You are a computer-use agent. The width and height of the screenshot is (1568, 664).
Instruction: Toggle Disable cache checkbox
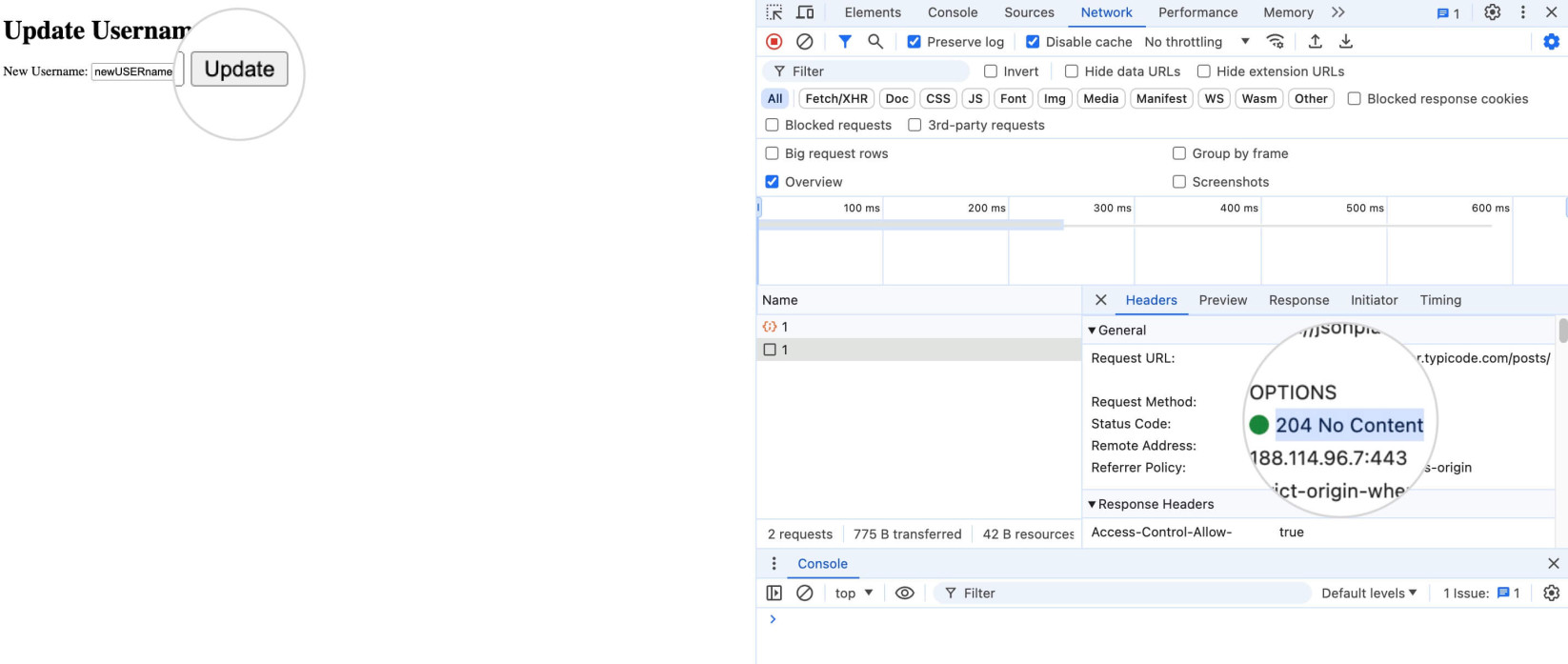[1033, 42]
